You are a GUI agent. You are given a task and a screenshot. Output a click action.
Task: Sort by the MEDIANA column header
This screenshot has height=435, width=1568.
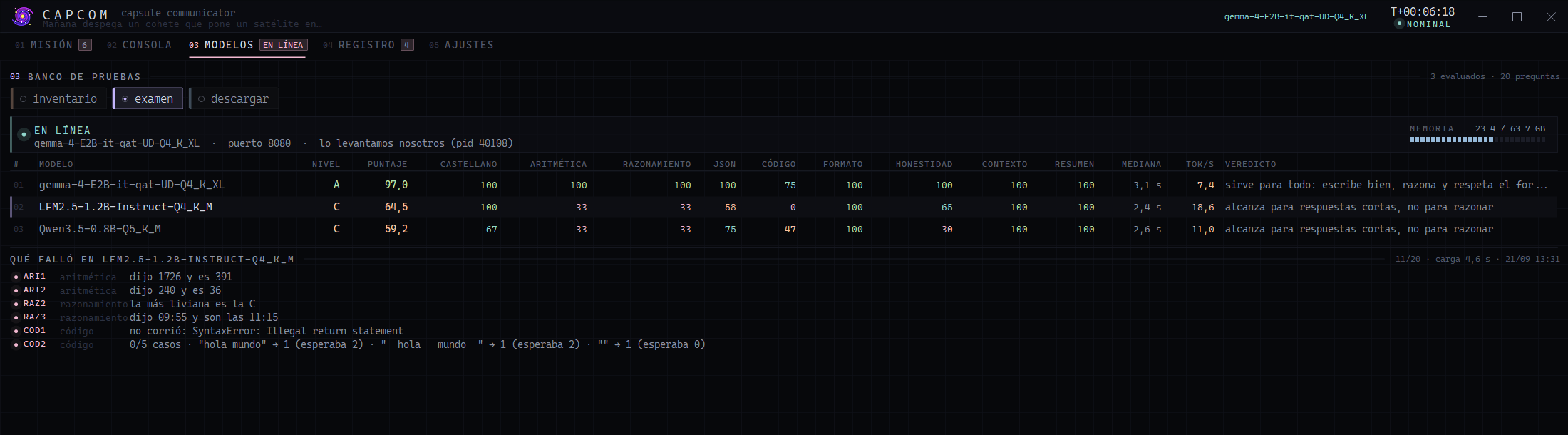1141,164
